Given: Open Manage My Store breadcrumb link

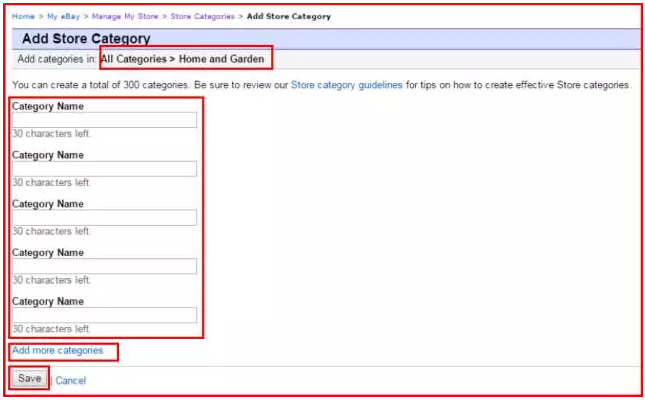Looking at the screenshot, I should click(x=125, y=17).
